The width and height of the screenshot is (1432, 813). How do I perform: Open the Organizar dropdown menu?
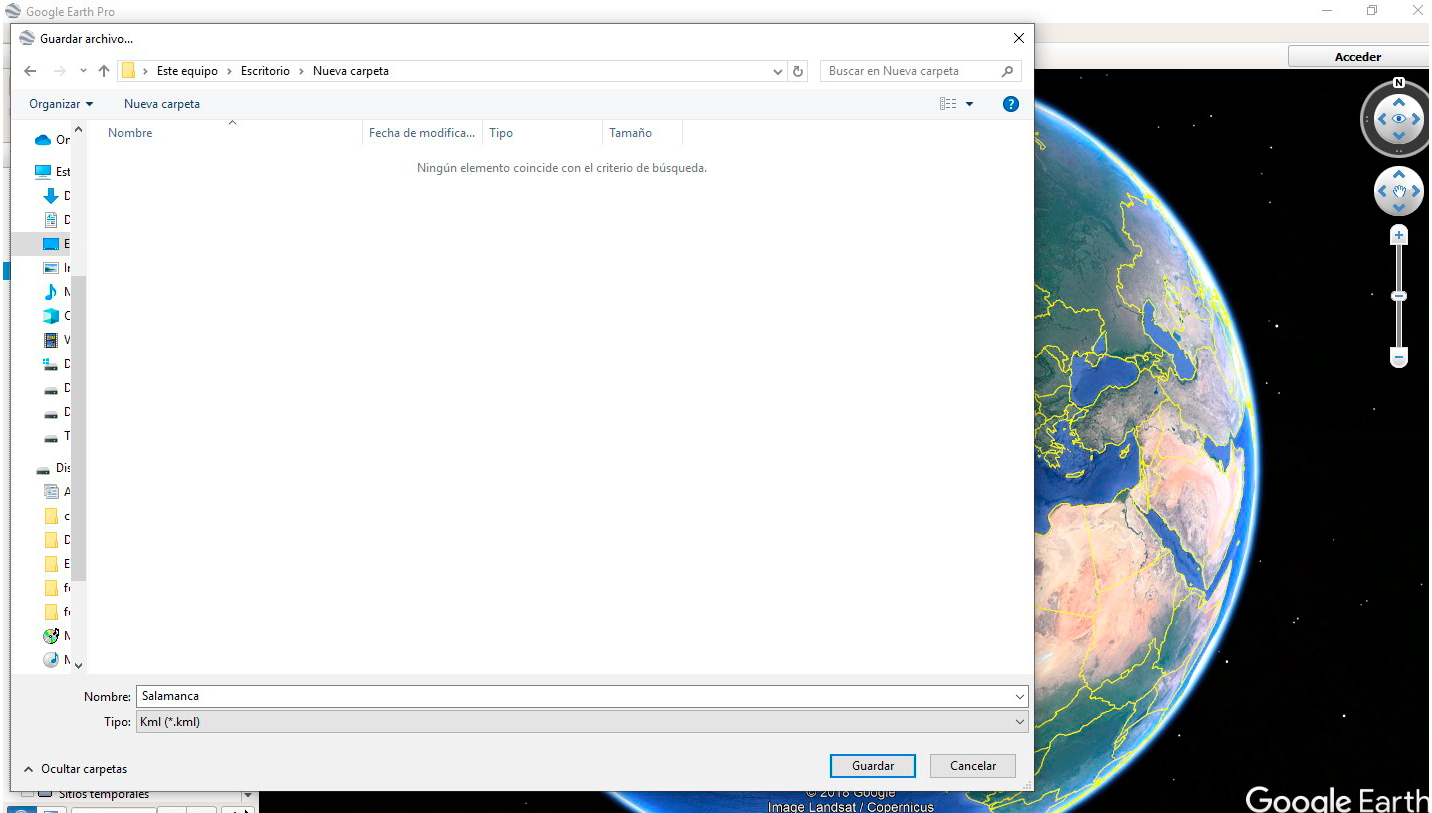coord(61,104)
